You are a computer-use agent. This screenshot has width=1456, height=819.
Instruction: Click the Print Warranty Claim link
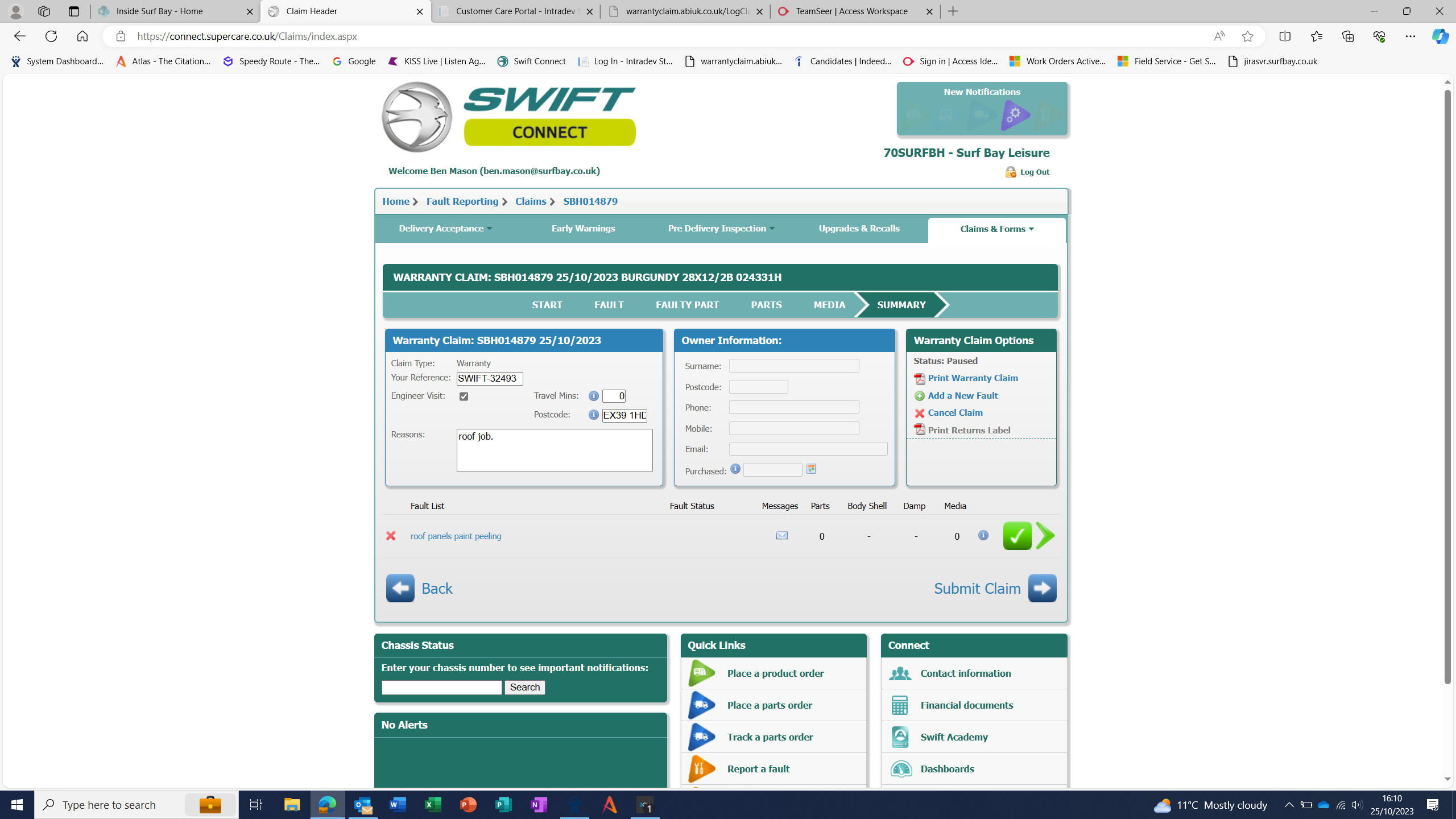tap(973, 378)
